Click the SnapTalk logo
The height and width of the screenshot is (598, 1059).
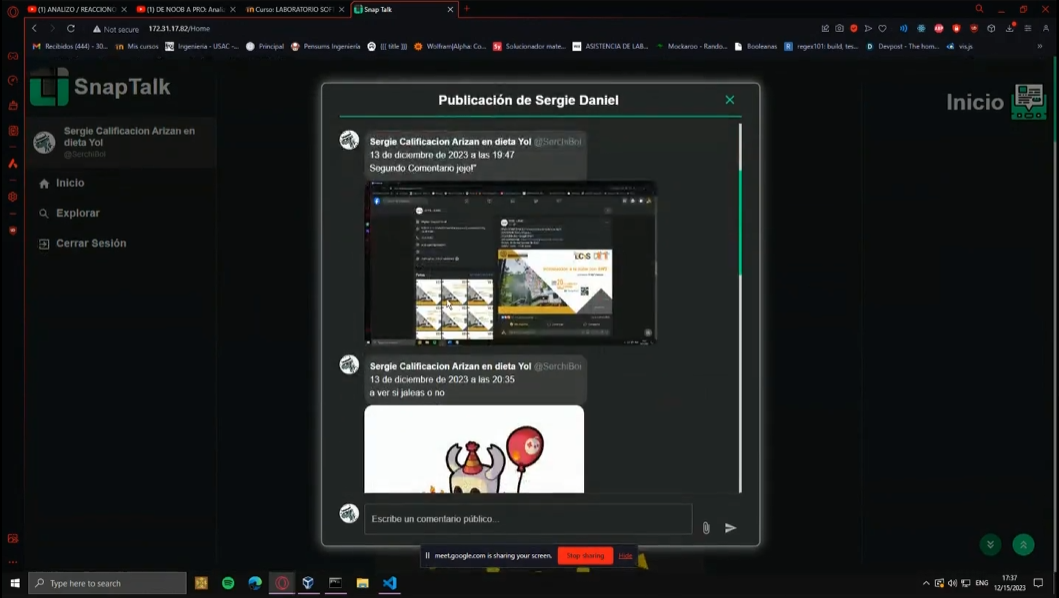click(x=98, y=86)
